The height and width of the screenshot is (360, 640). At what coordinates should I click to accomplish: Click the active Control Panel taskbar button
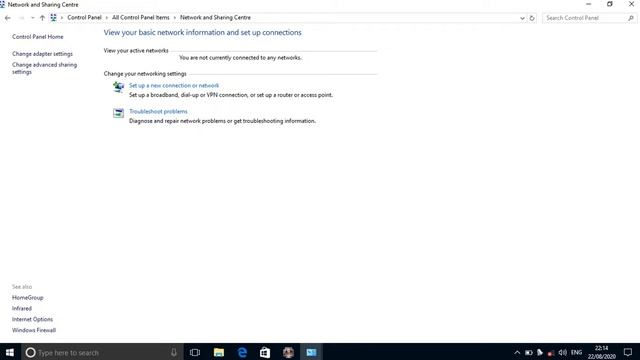311,352
